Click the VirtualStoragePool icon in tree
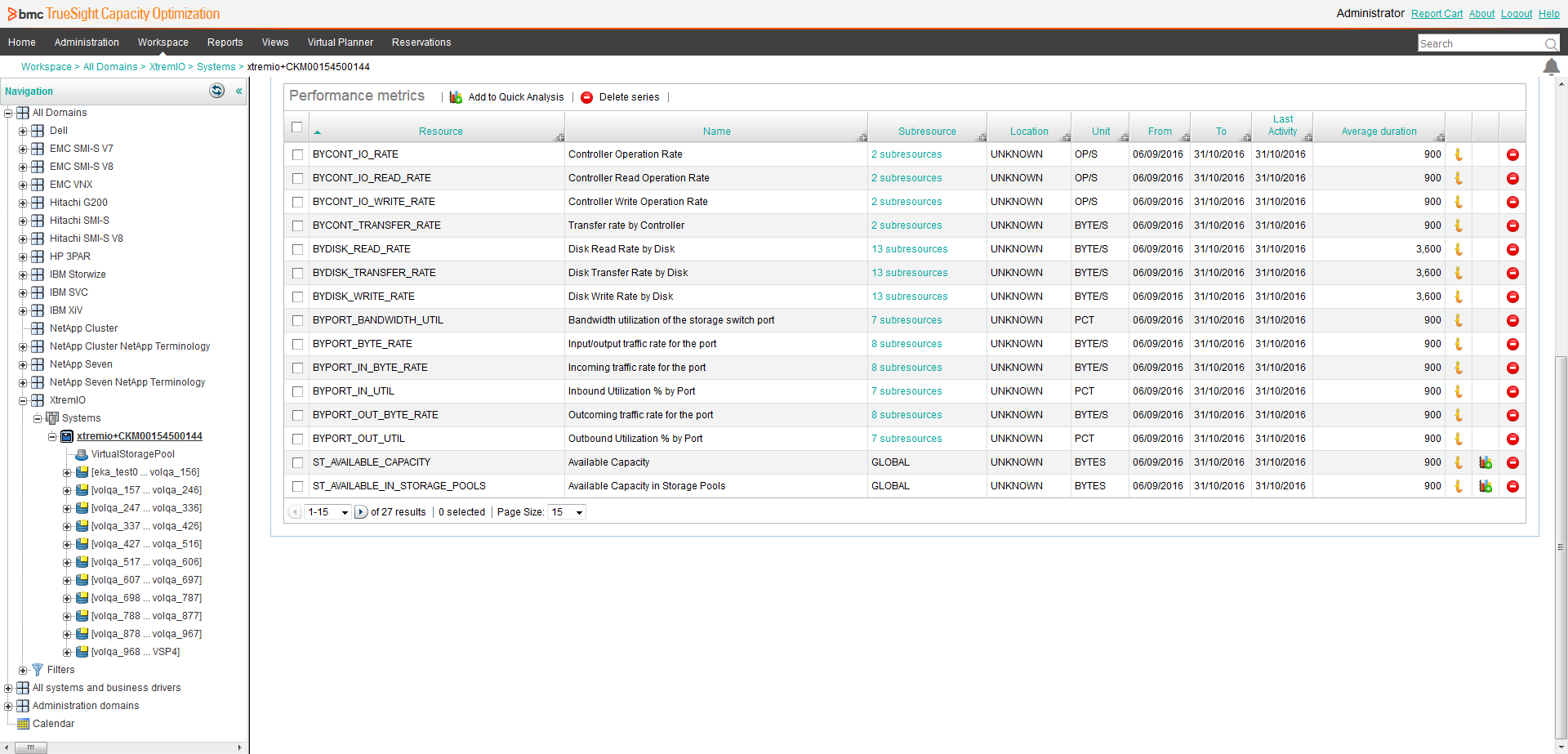The image size is (1568, 754). point(82,454)
